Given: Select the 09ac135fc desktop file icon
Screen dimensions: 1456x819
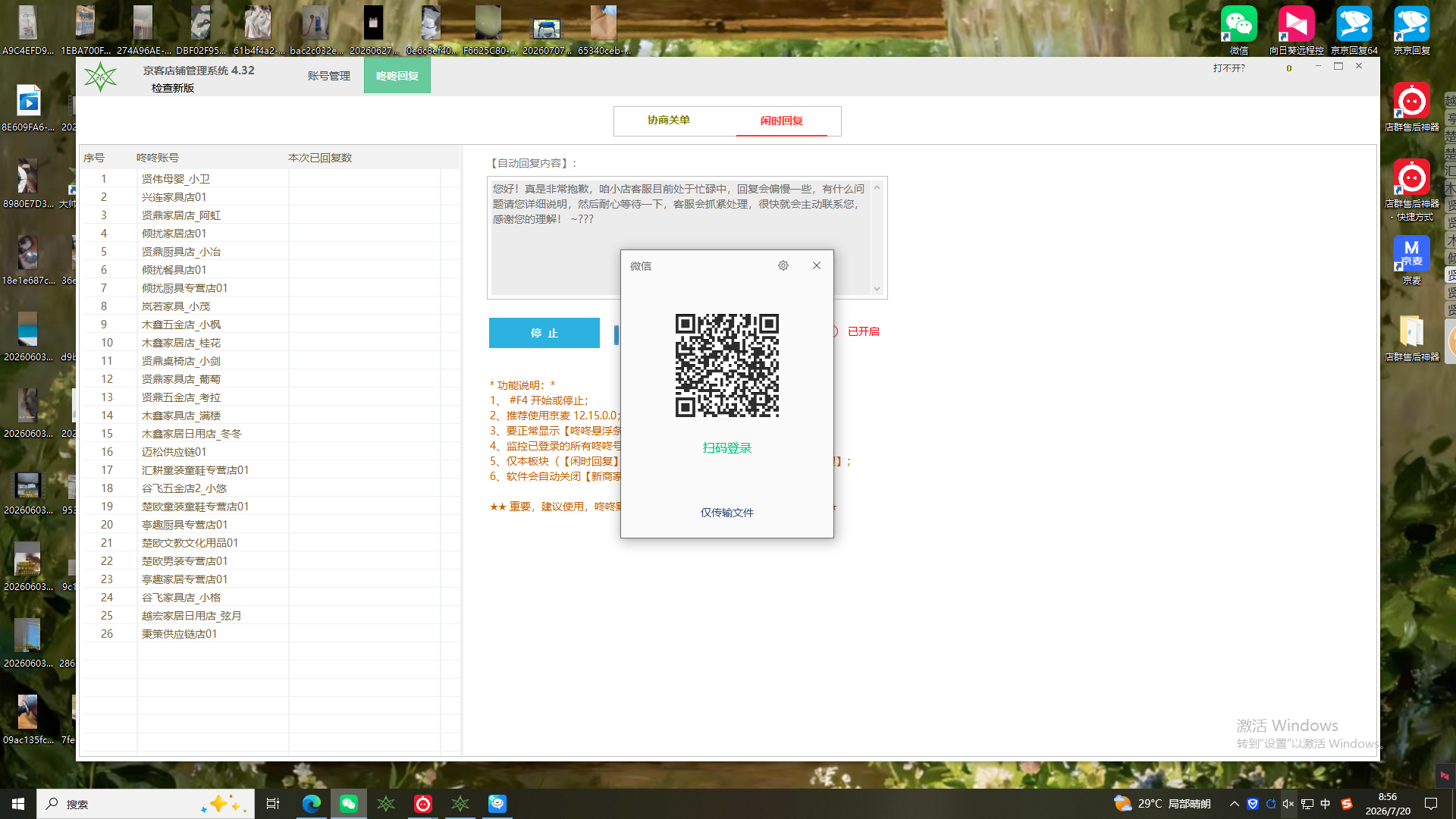Looking at the screenshot, I should 28,720.
